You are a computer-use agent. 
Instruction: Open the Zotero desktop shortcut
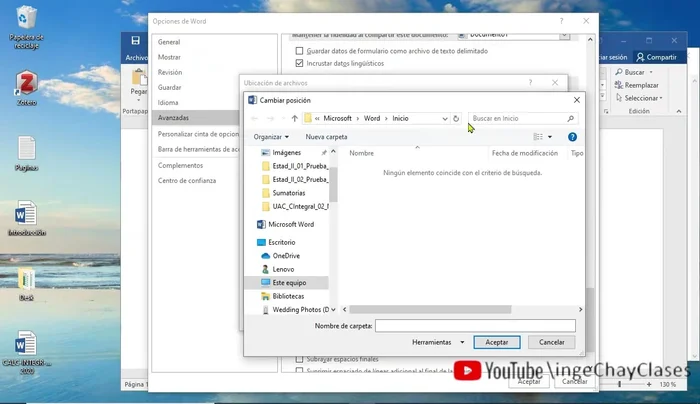click(x=26, y=87)
